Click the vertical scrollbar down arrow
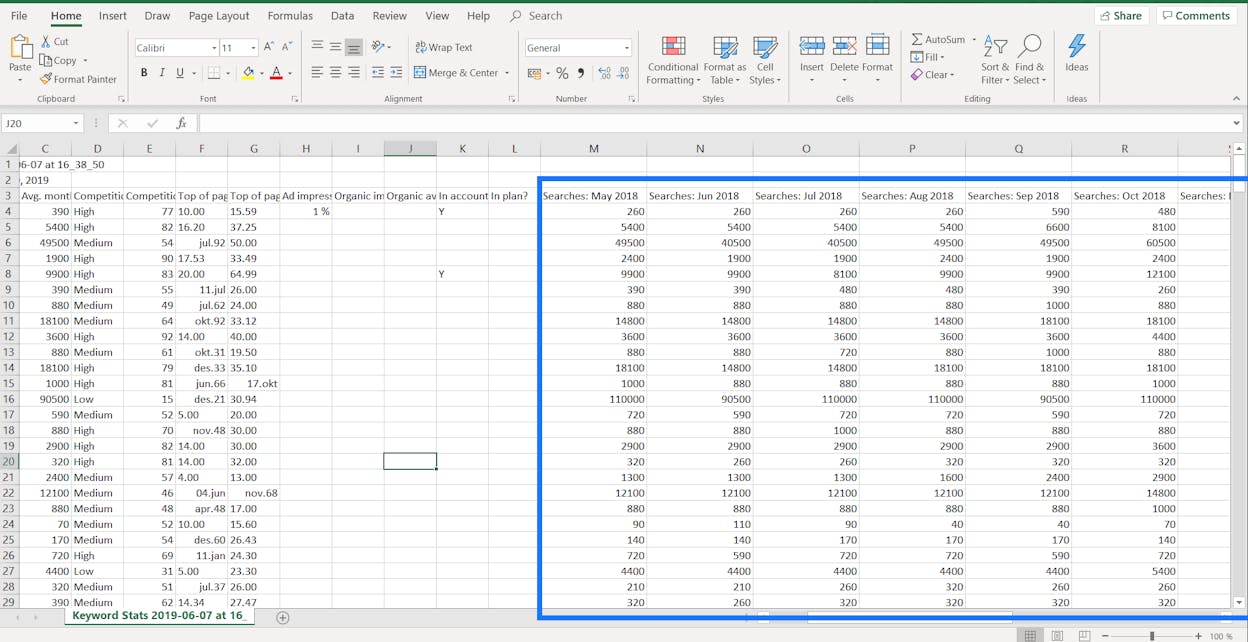The width and height of the screenshot is (1248, 642). (1240, 603)
